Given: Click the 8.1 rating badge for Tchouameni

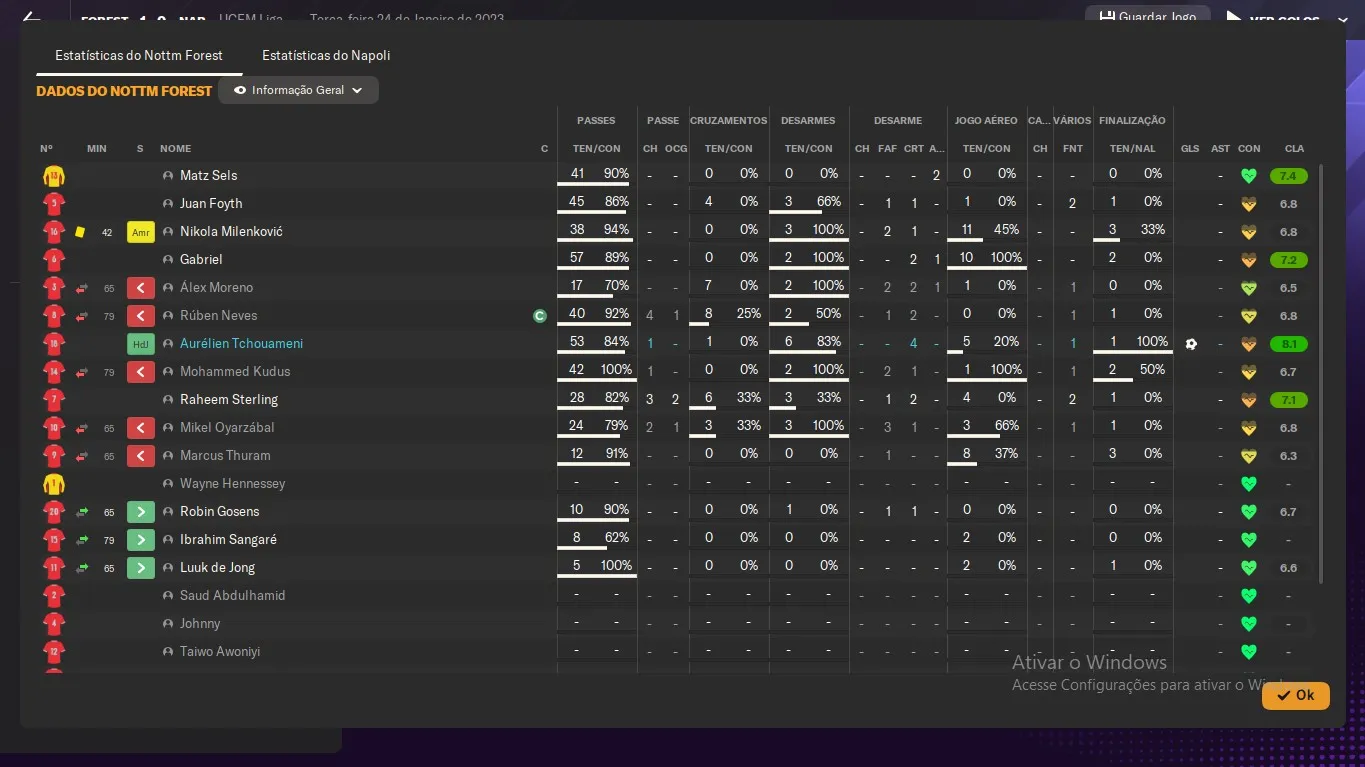Looking at the screenshot, I should tap(1288, 344).
